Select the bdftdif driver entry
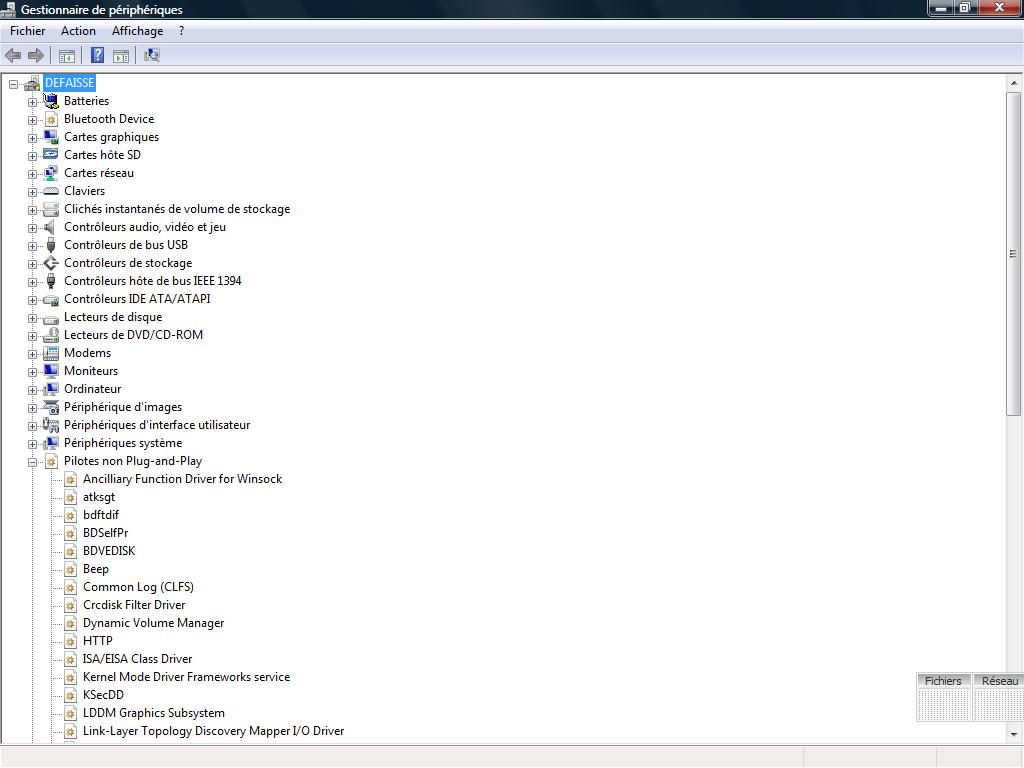The image size is (1024, 768). point(101,515)
